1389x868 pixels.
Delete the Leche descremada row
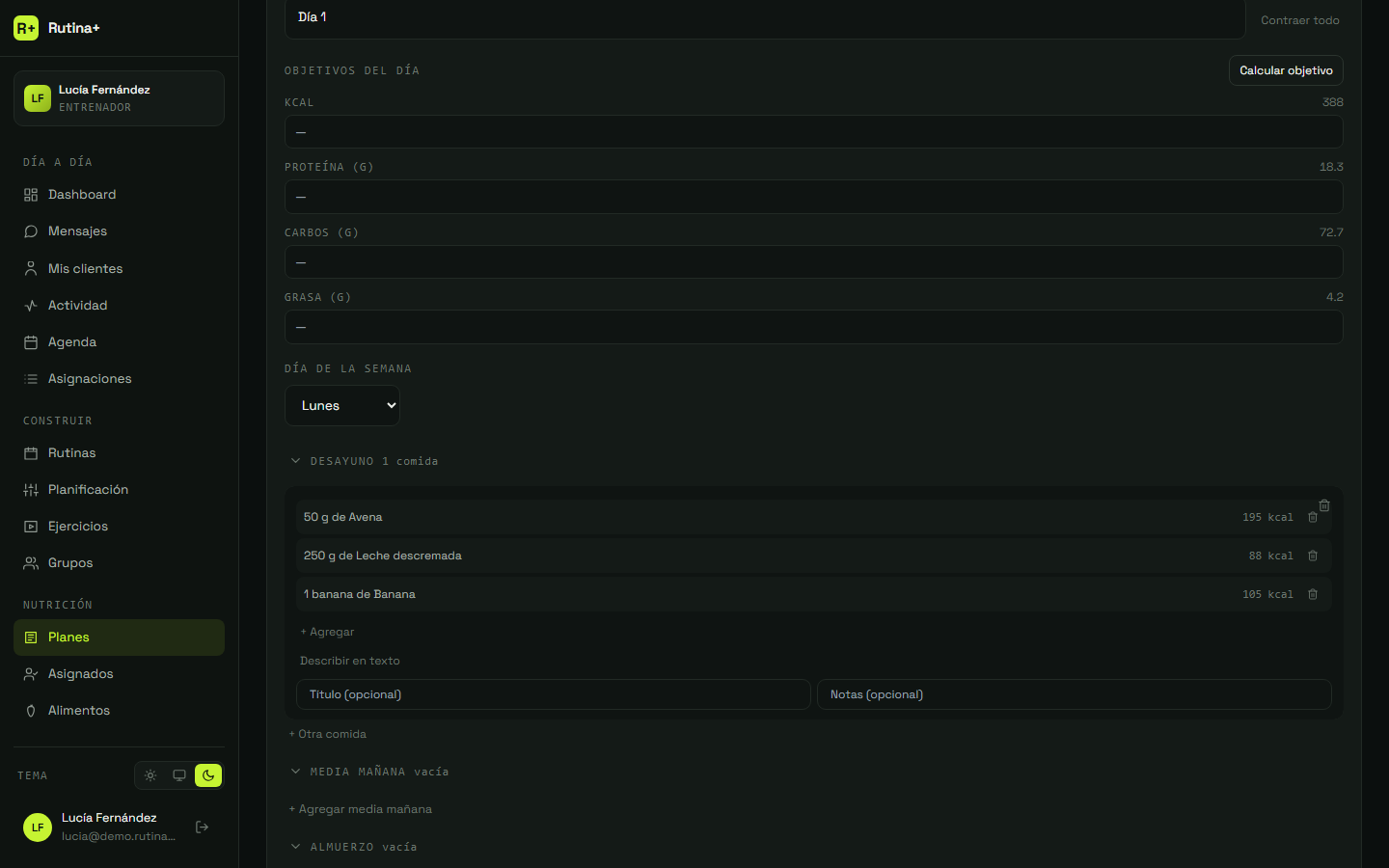click(1313, 556)
